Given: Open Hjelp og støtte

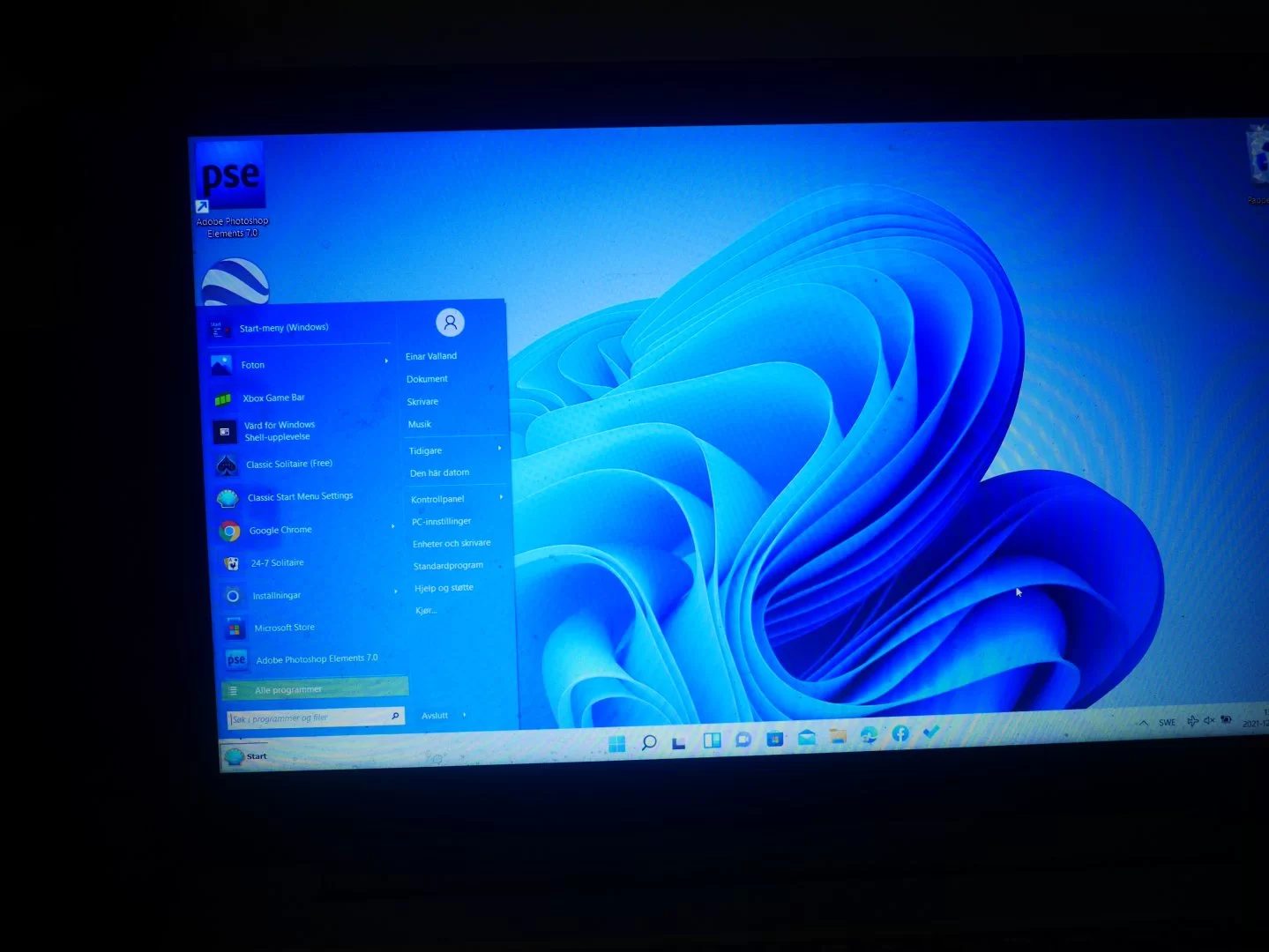Looking at the screenshot, I should [x=444, y=588].
